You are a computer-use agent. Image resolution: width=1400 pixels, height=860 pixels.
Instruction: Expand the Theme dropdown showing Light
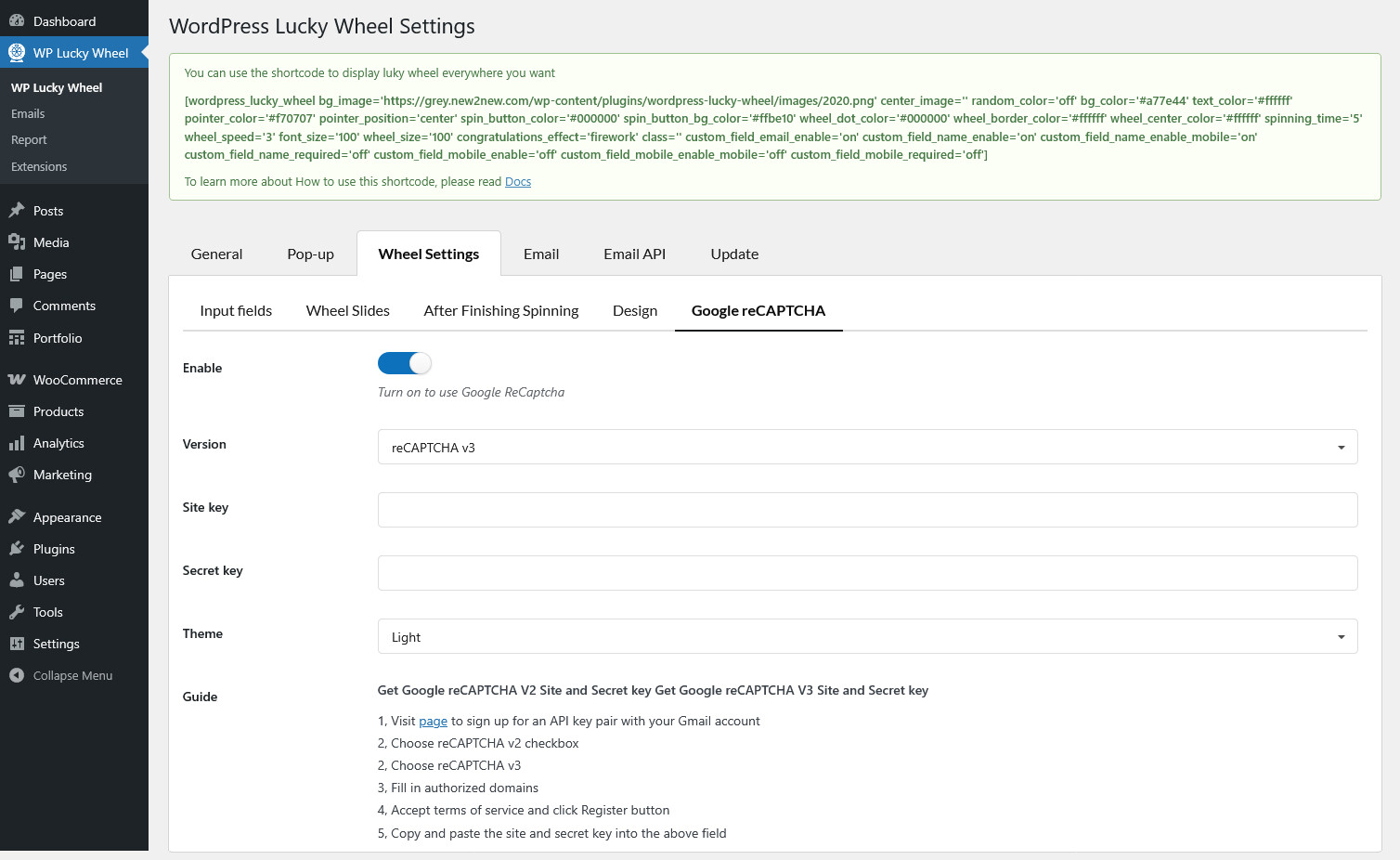(x=867, y=636)
